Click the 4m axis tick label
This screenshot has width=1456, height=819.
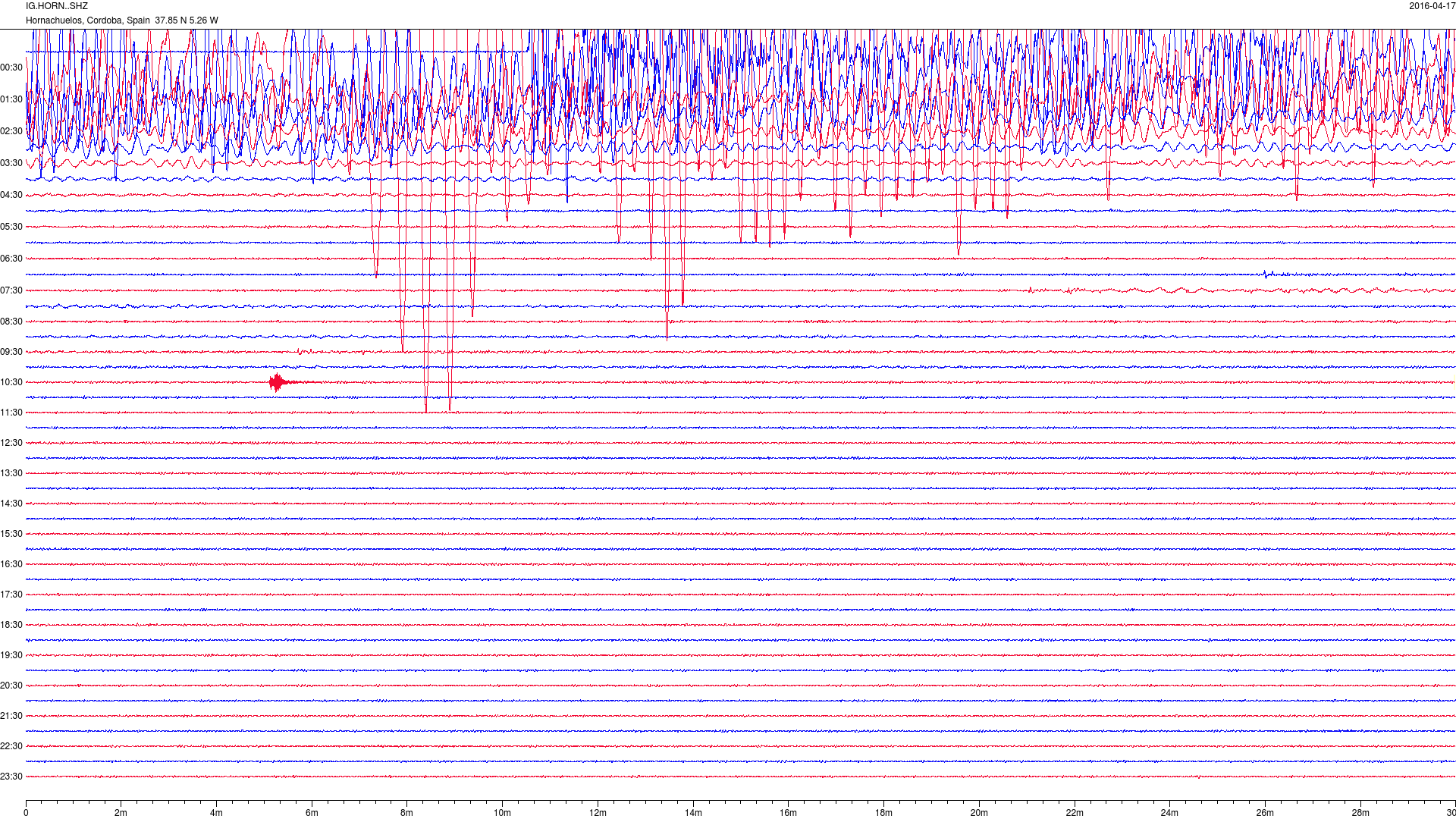click(216, 813)
